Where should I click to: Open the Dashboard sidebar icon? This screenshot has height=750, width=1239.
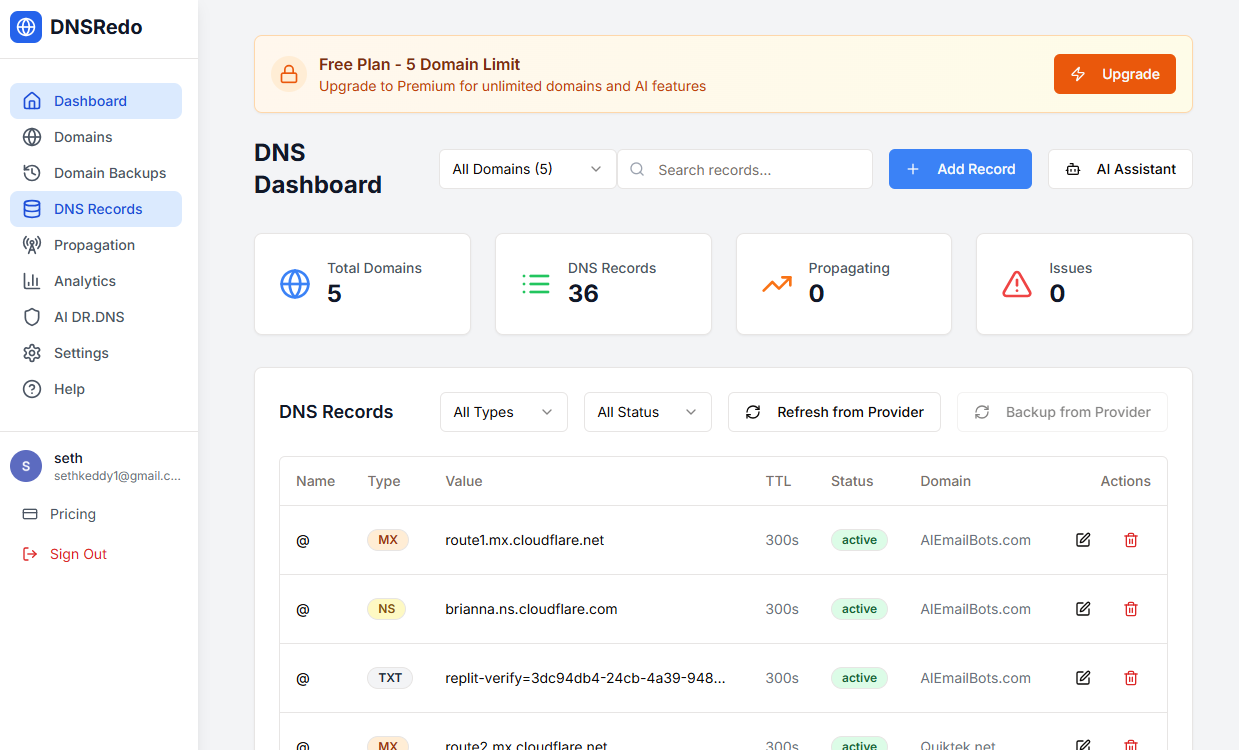coord(34,100)
